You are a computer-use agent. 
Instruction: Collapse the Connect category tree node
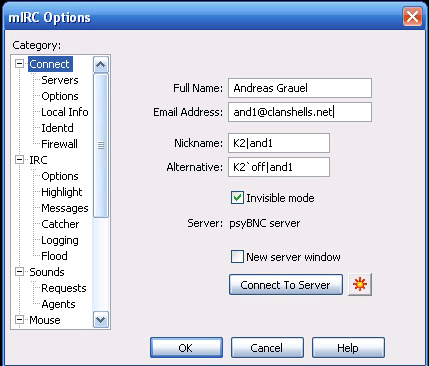pyautogui.click(x=20, y=64)
